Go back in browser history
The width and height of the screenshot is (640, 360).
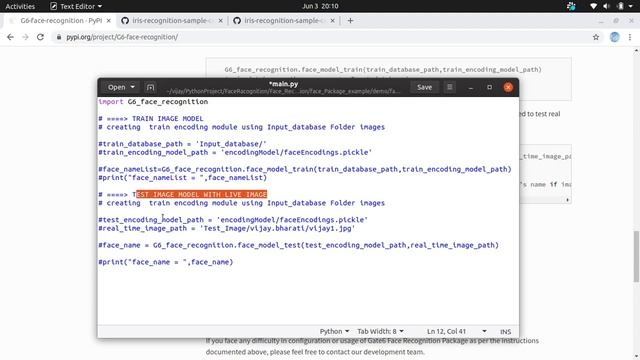[10, 37]
